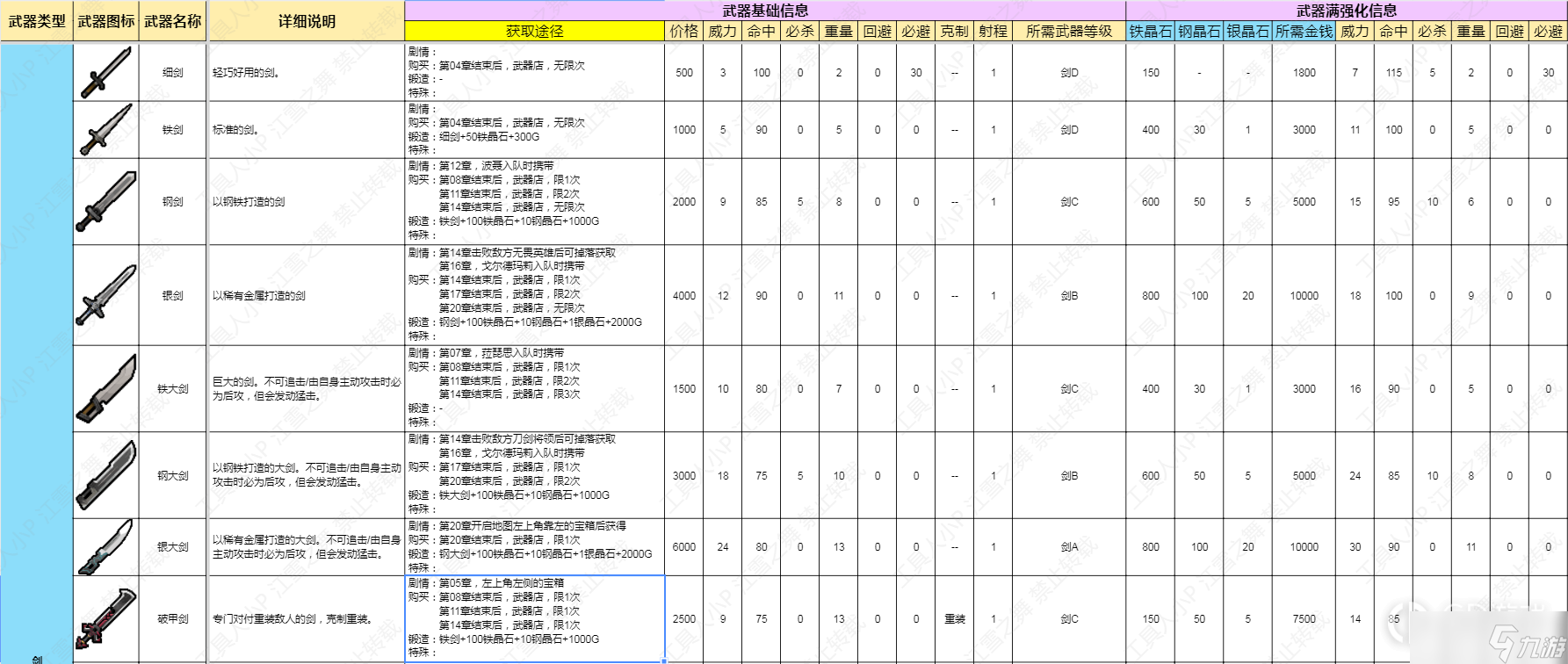Viewport: 1568px width, 664px height.
Task: Click the 重装 cell in 破甲剑 row
Action: click(955, 618)
